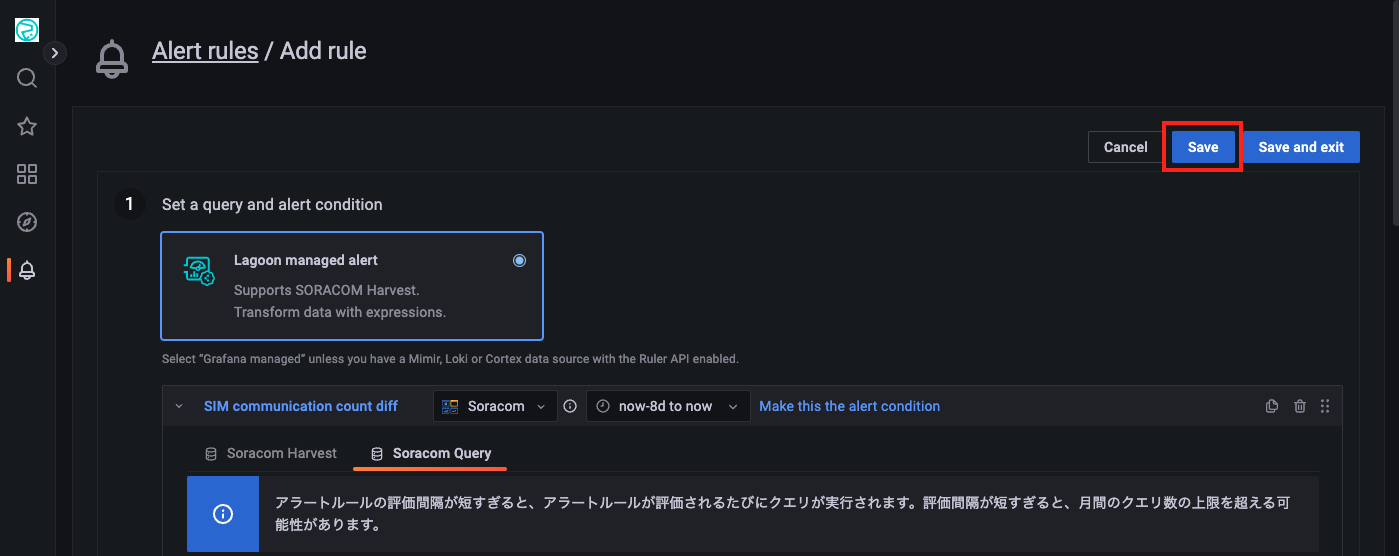1399x556 pixels.
Task: Duplicate the query with the copy icon
Action: 1272,406
